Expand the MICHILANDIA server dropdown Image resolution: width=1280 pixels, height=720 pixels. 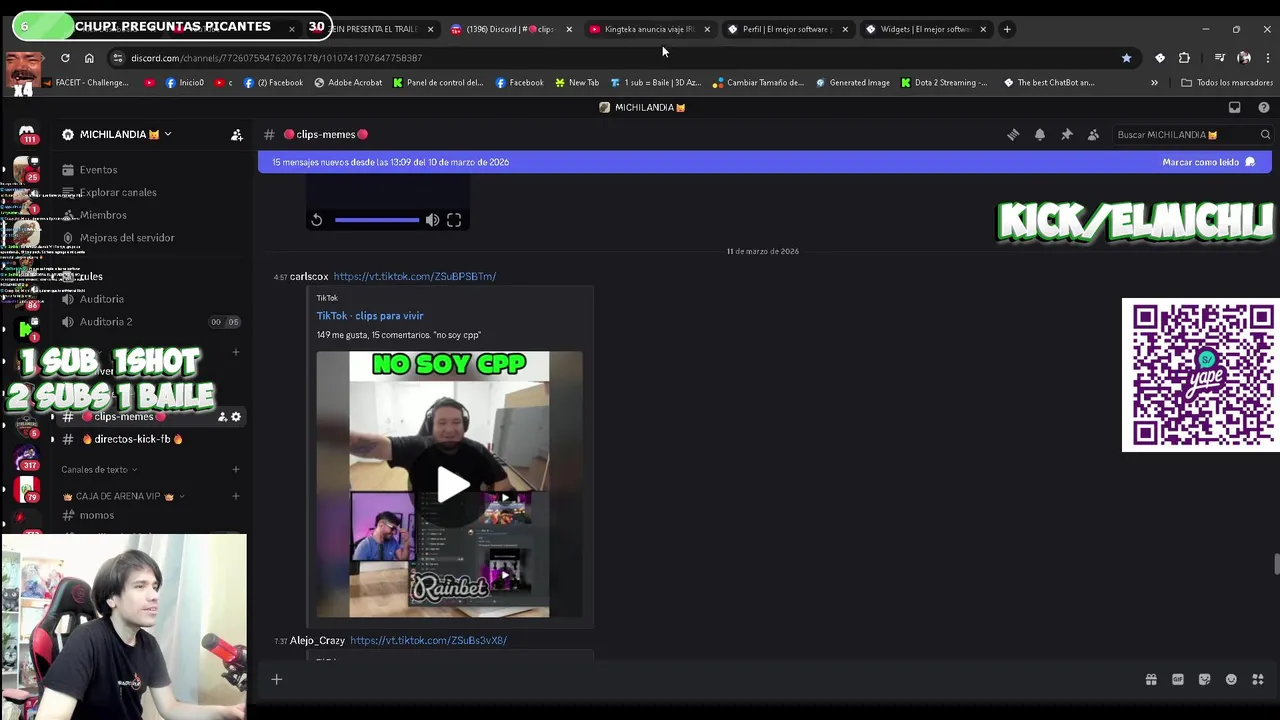pos(167,134)
